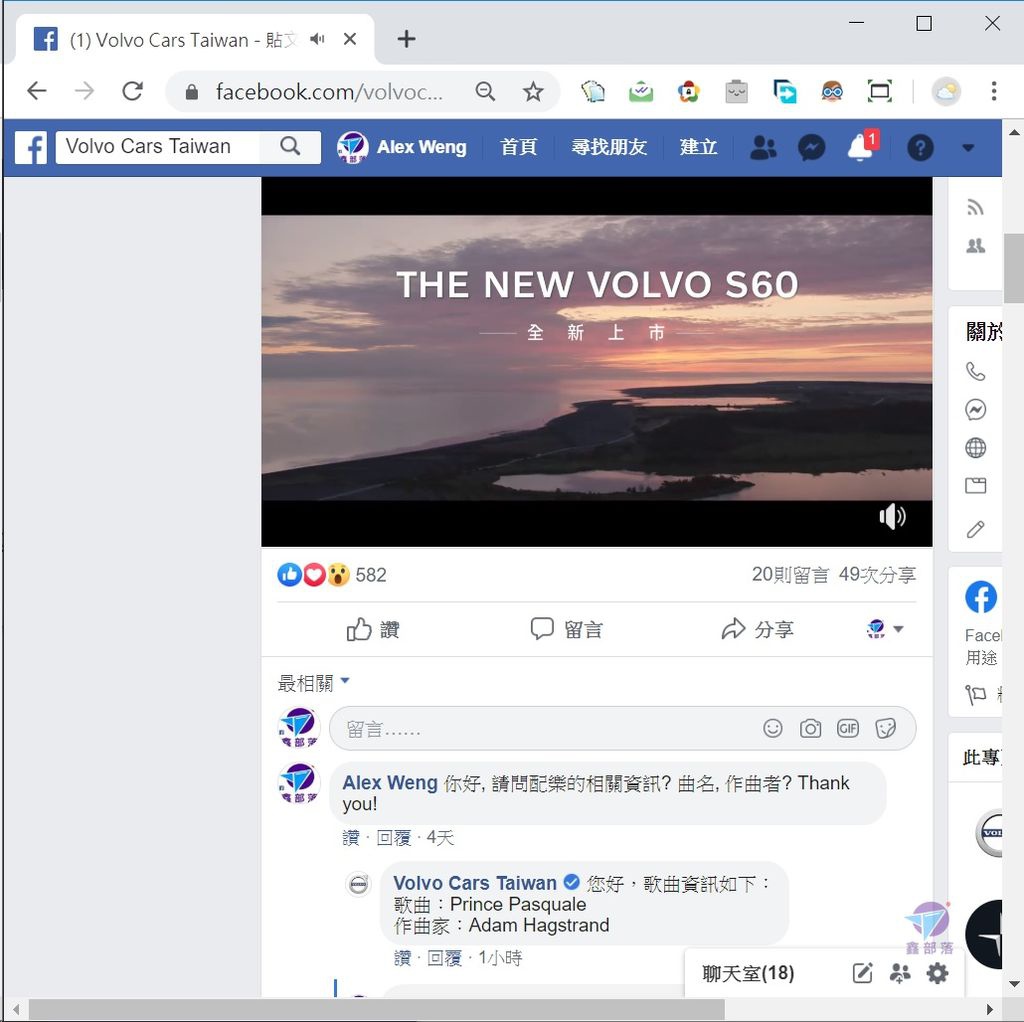This screenshot has height=1022, width=1024.
Task: Open Messenger icon in blue header
Action: 811,148
